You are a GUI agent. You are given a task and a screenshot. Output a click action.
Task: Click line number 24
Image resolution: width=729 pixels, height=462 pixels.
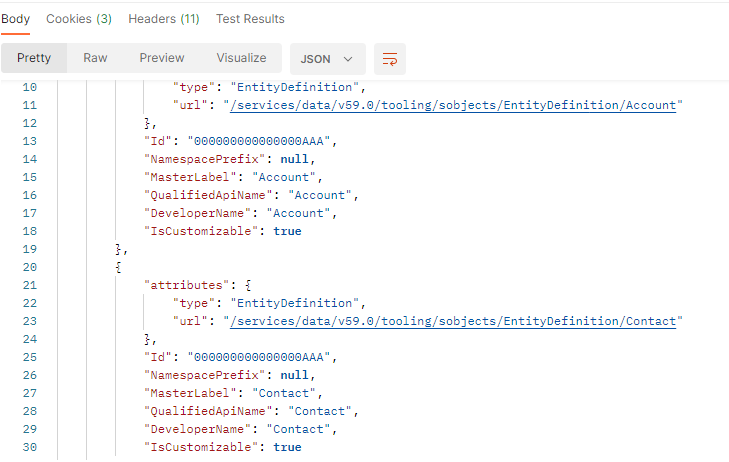tap(30, 340)
